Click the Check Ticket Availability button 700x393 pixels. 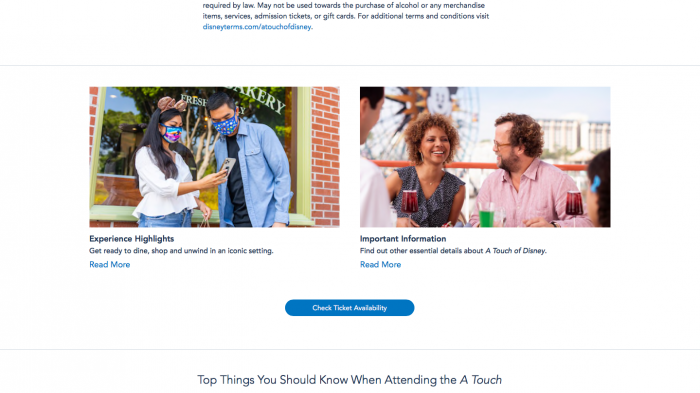pos(350,308)
